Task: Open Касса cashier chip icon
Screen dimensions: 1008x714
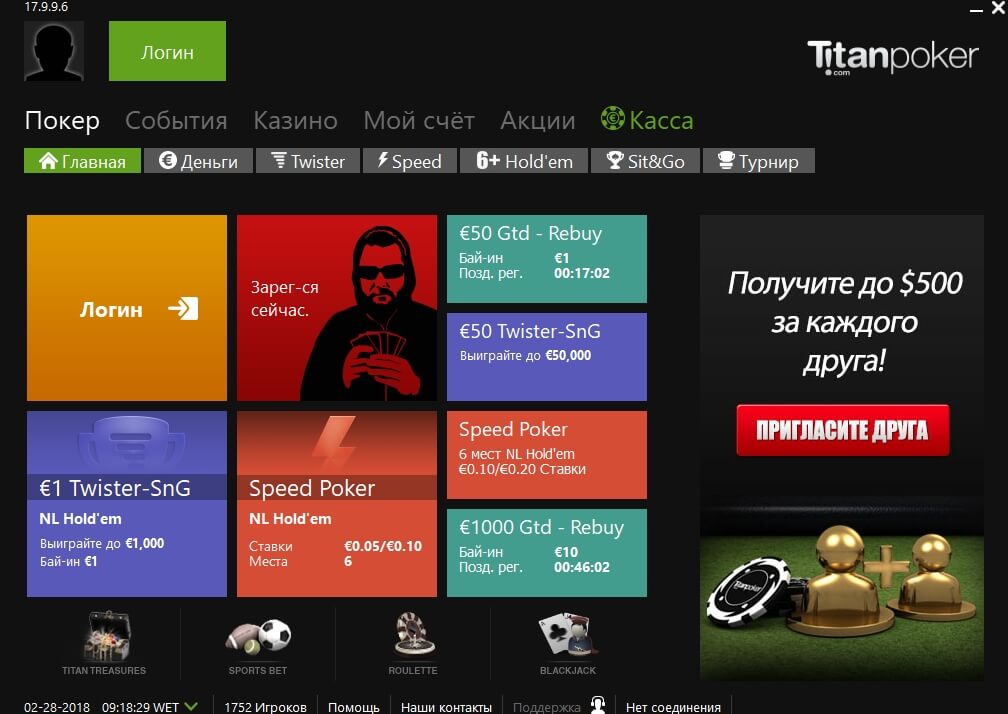Action: click(x=612, y=118)
